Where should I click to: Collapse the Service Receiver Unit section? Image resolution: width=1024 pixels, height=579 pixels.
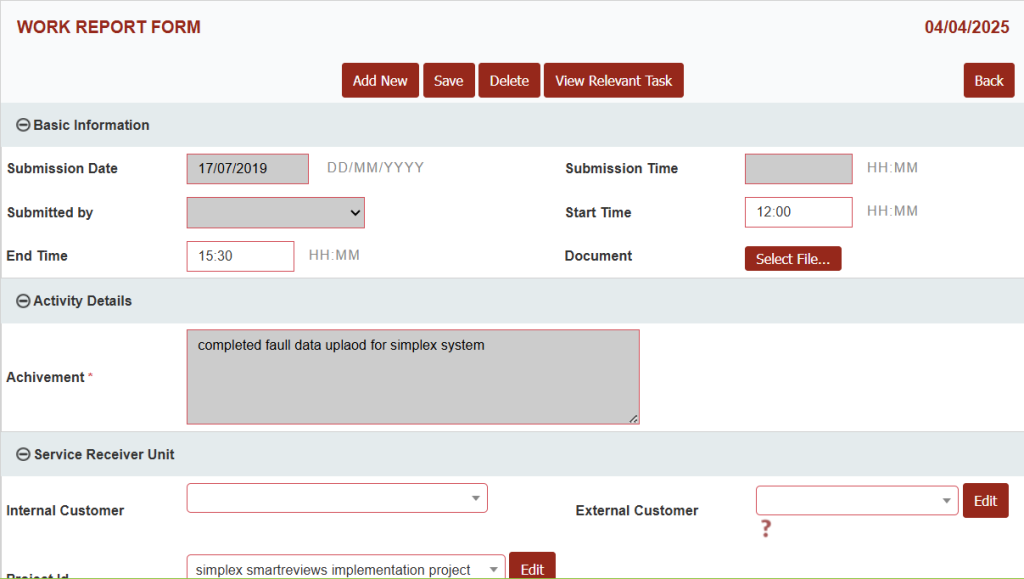click(x=23, y=454)
